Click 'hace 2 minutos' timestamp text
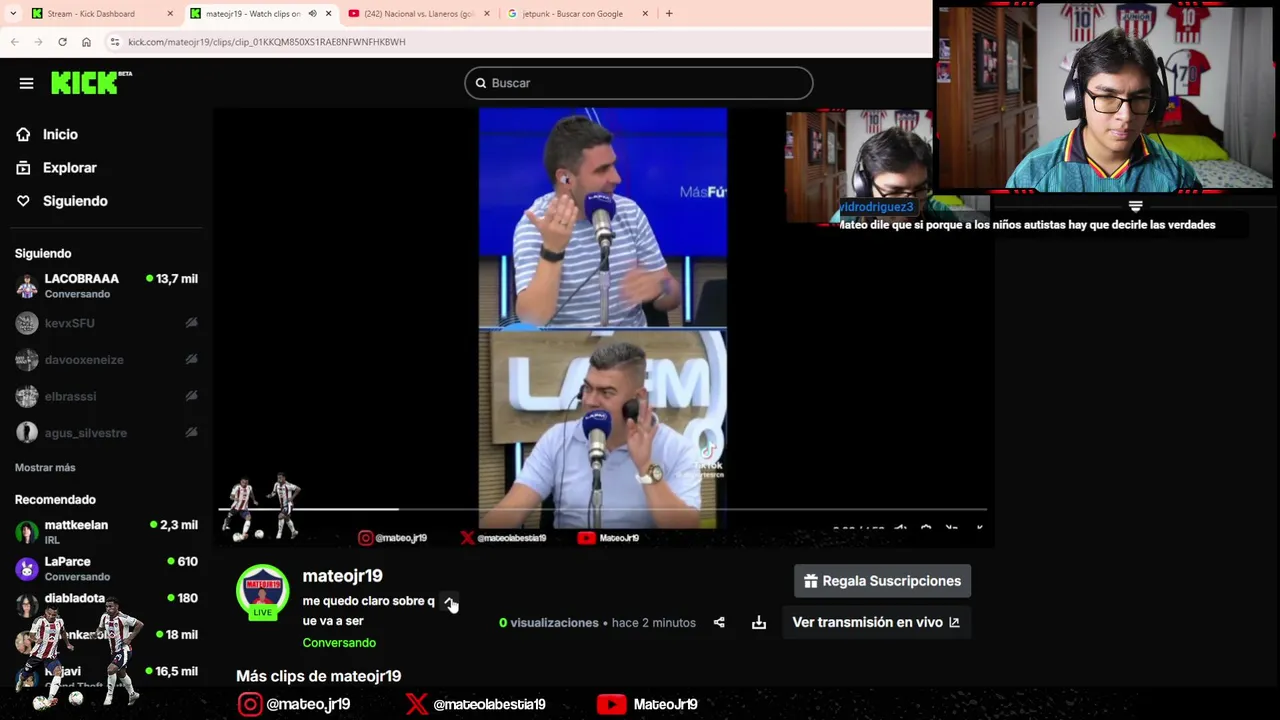Screen dimensions: 1280x720 (x=653, y=622)
